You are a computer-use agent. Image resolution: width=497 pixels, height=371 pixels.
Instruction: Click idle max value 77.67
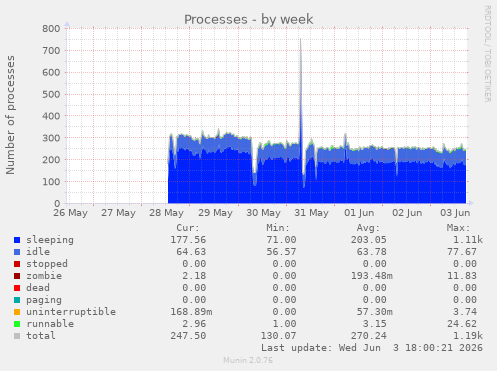462,252
